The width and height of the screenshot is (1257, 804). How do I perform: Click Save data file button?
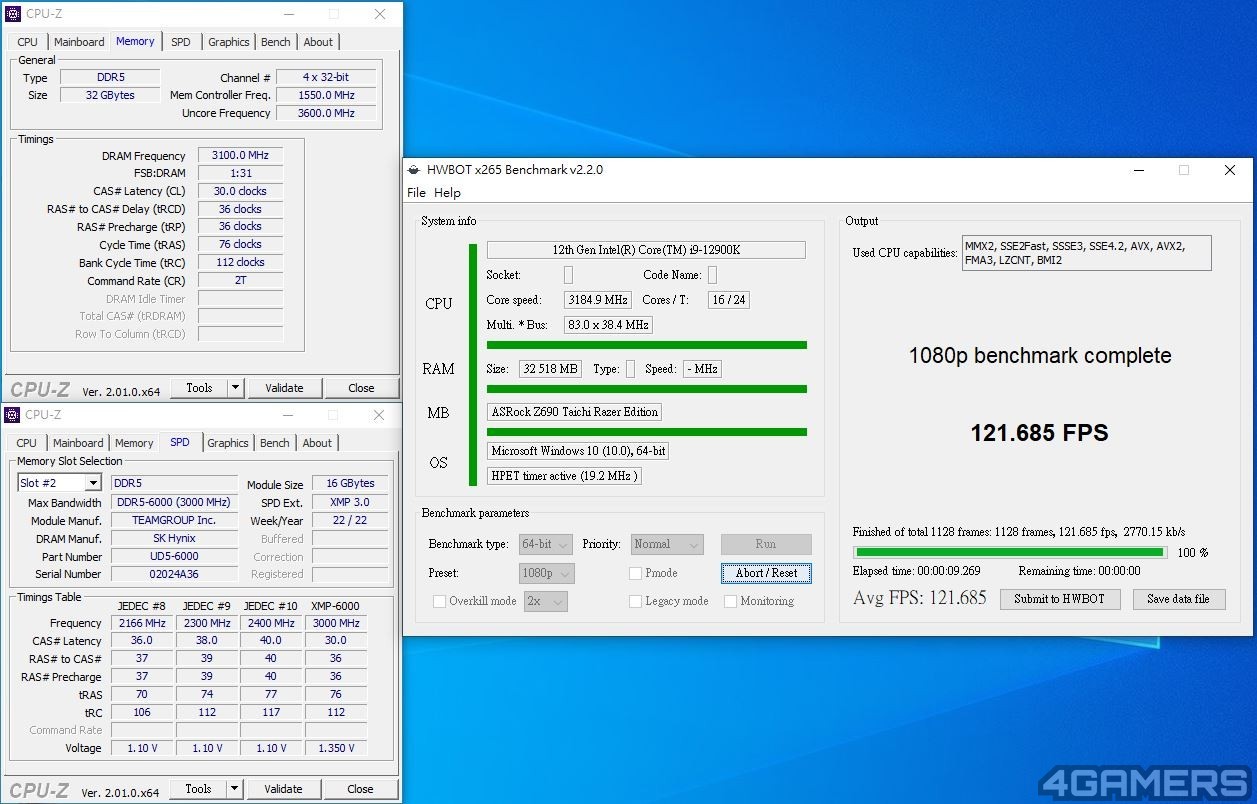point(1178,599)
